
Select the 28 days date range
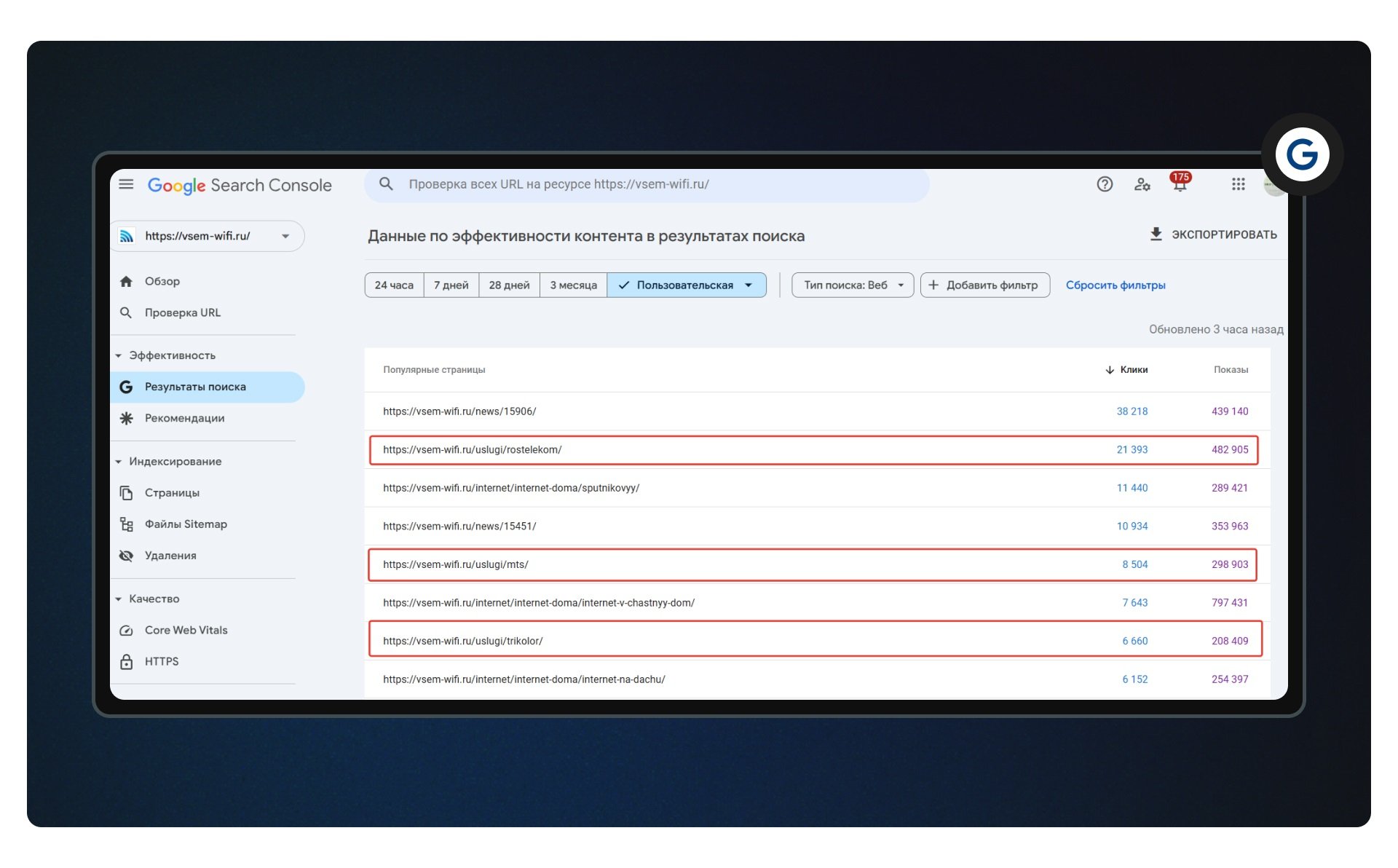(x=509, y=285)
